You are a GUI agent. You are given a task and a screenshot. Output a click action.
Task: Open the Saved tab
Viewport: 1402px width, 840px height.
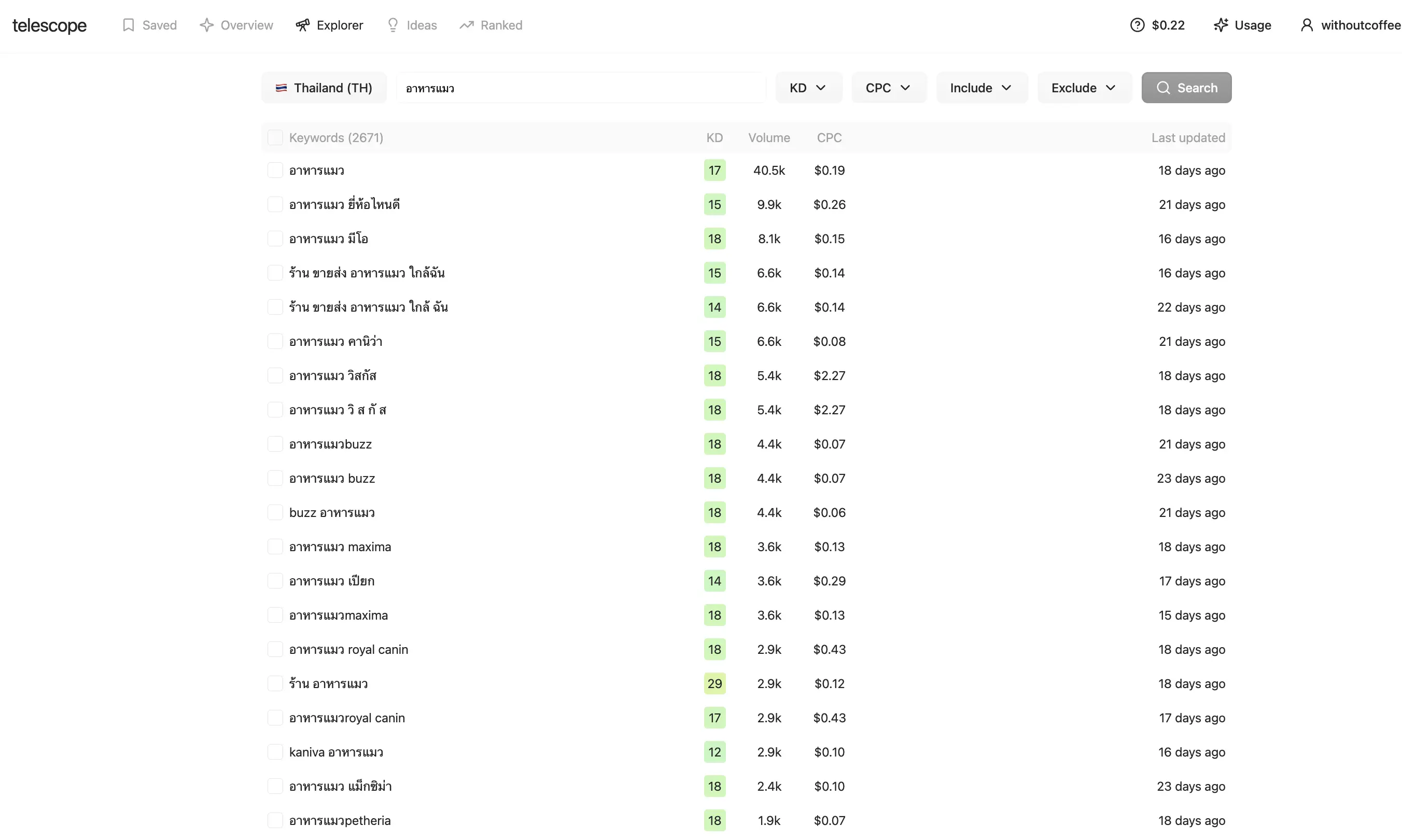(x=149, y=25)
